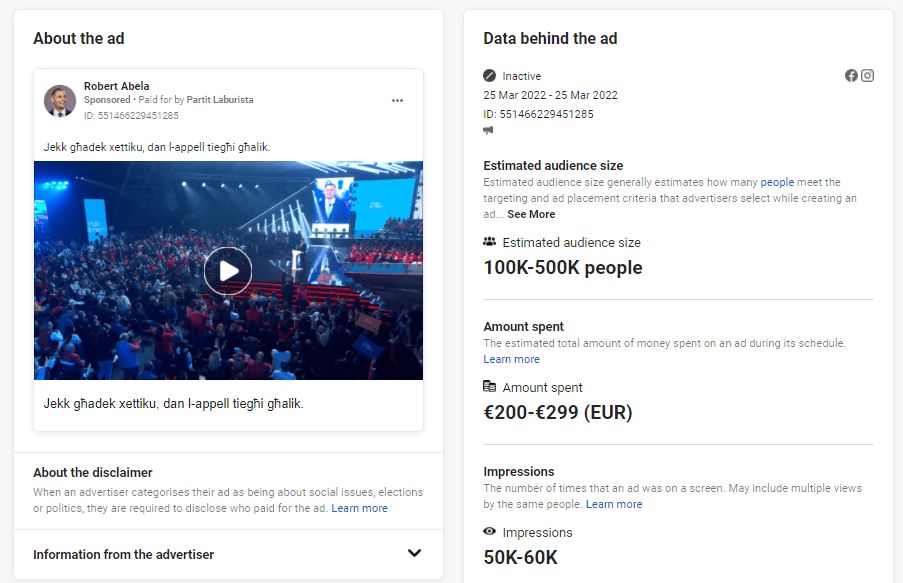Open Learn more under Impressions description
The image size is (903, 583).
(614, 504)
